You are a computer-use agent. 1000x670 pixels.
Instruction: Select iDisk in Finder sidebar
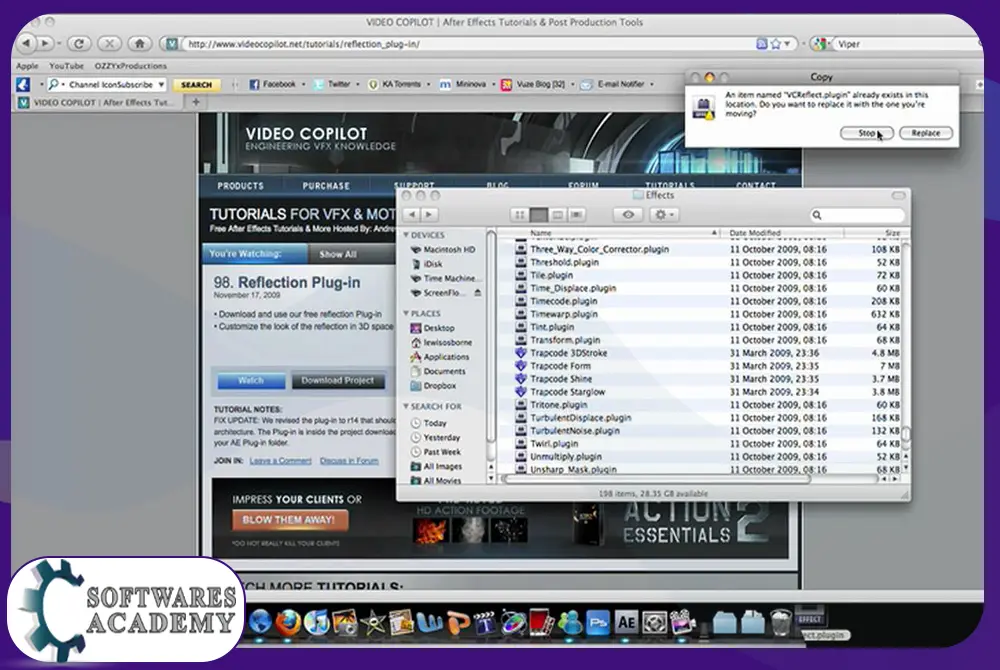[x=427, y=264]
